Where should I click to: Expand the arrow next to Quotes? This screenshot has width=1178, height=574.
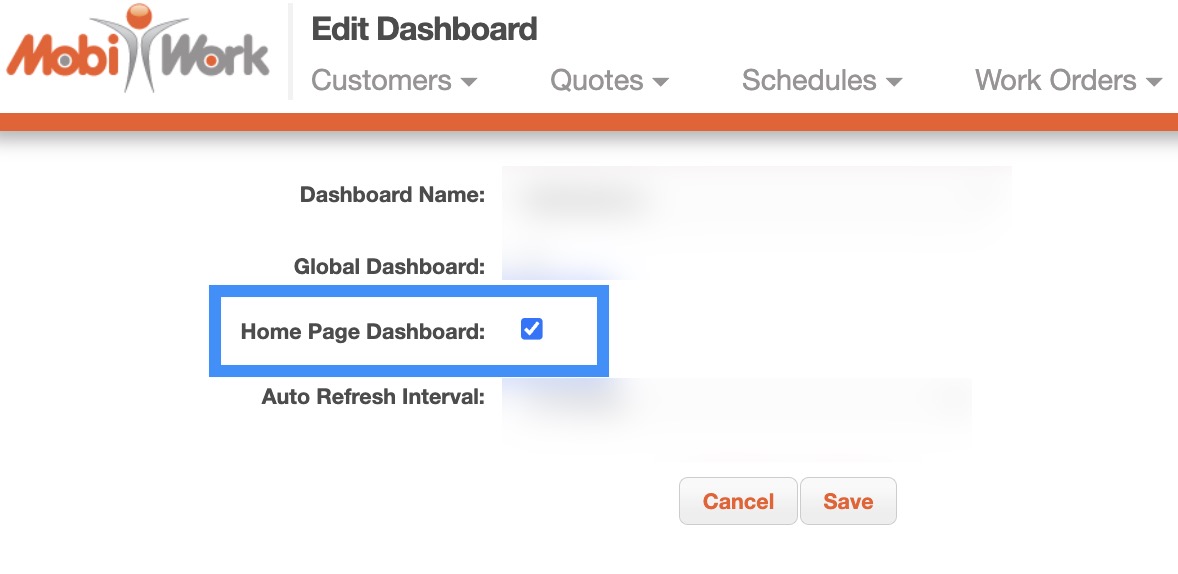[660, 82]
